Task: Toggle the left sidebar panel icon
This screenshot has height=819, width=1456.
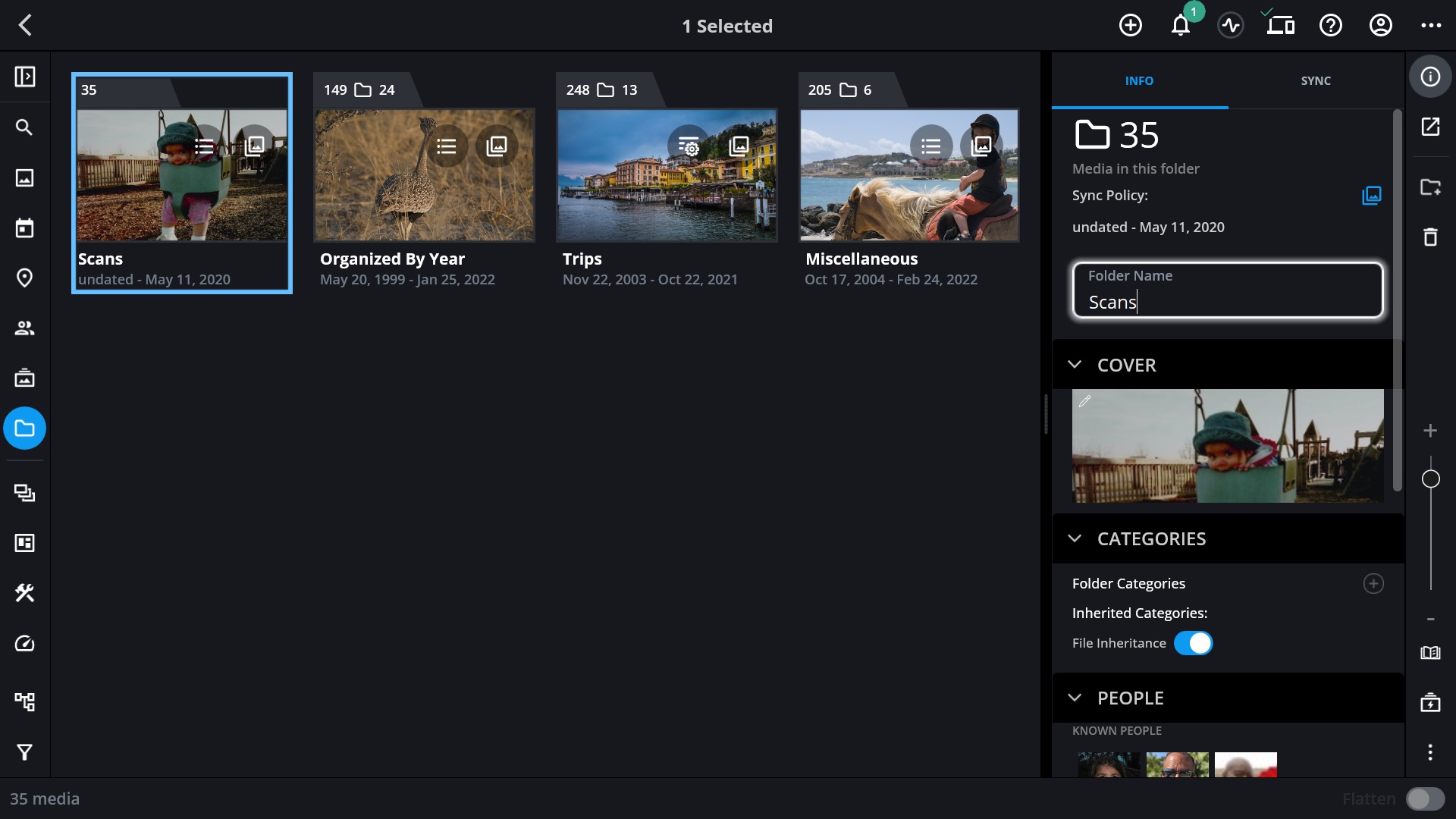Action: click(x=25, y=77)
